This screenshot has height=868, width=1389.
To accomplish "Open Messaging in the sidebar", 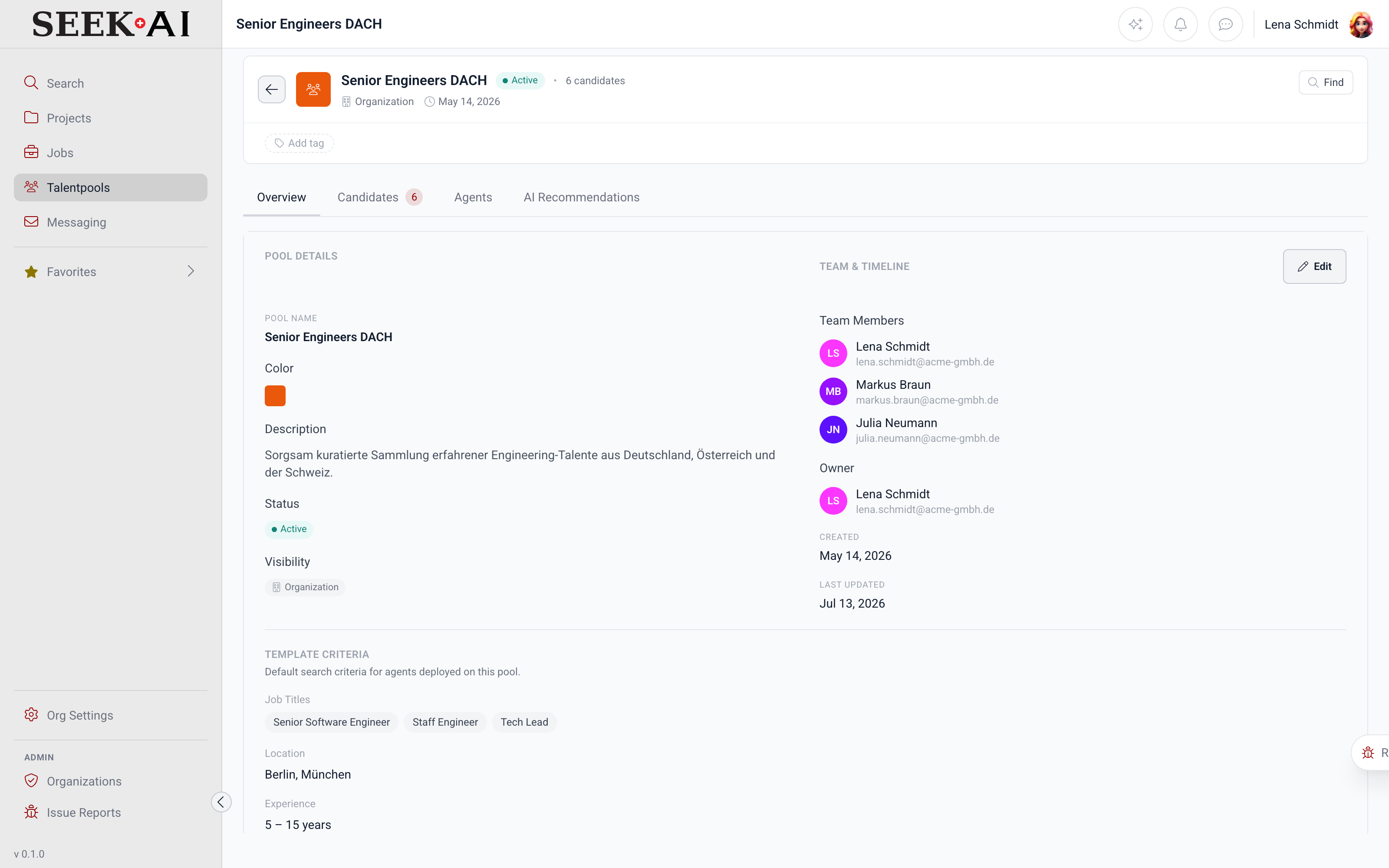I will click(x=110, y=222).
